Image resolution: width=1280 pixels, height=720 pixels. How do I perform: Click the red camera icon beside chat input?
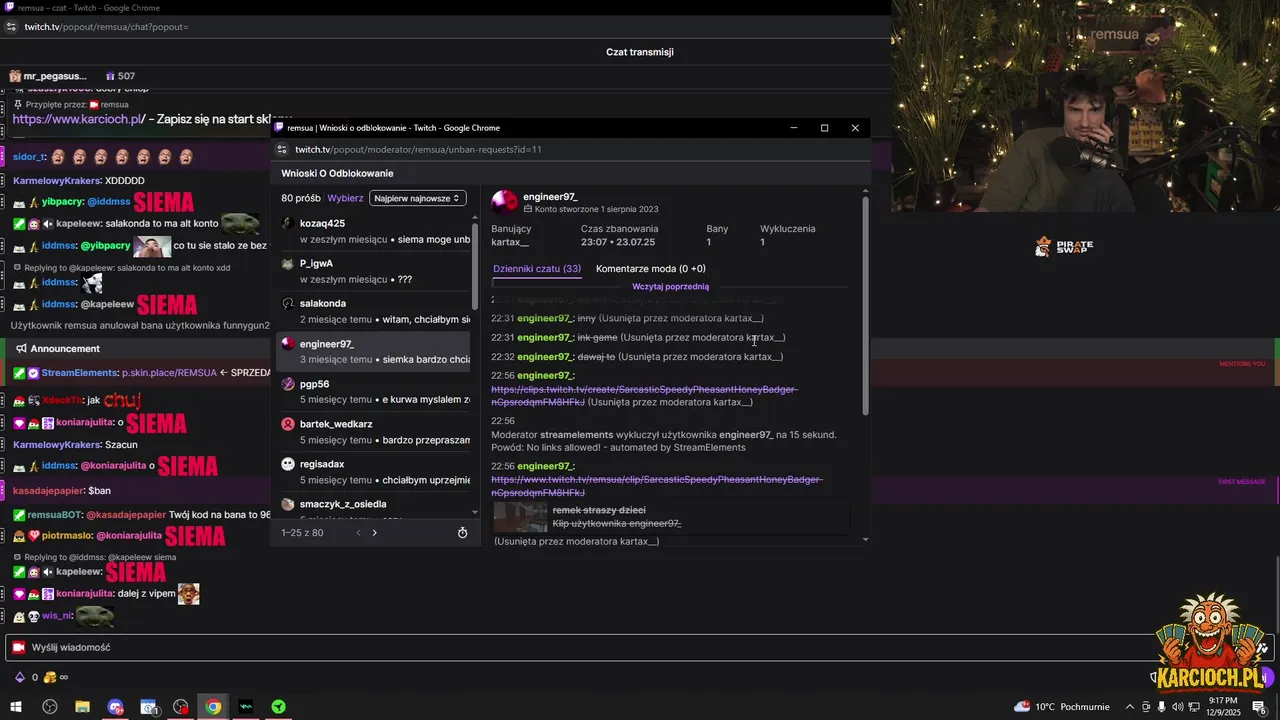pyautogui.click(x=18, y=648)
